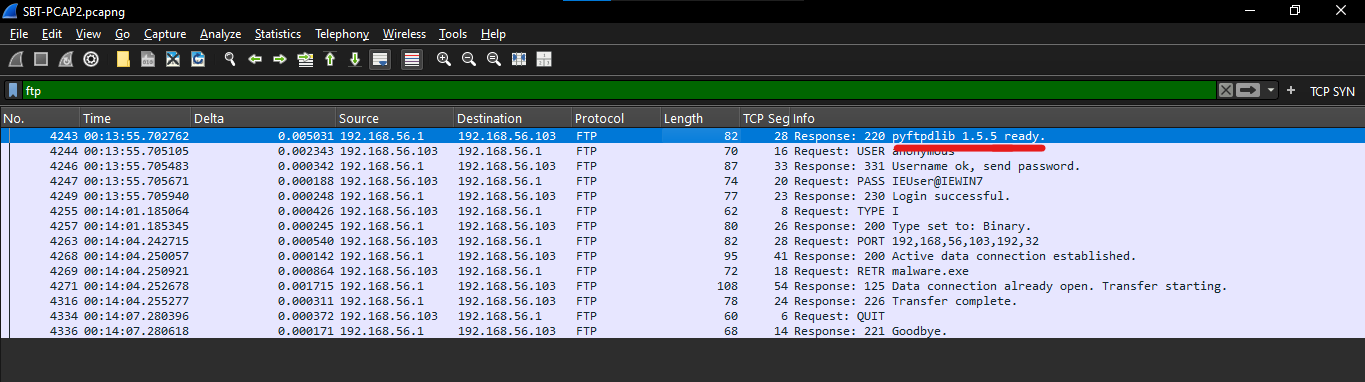Open recent display filter history dropdown
1365x382 pixels.
pyautogui.click(x=1271, y=90)
